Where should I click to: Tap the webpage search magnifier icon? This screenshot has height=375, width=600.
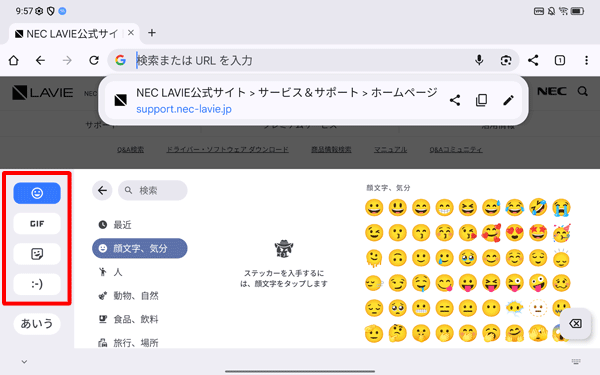point(582,91)
